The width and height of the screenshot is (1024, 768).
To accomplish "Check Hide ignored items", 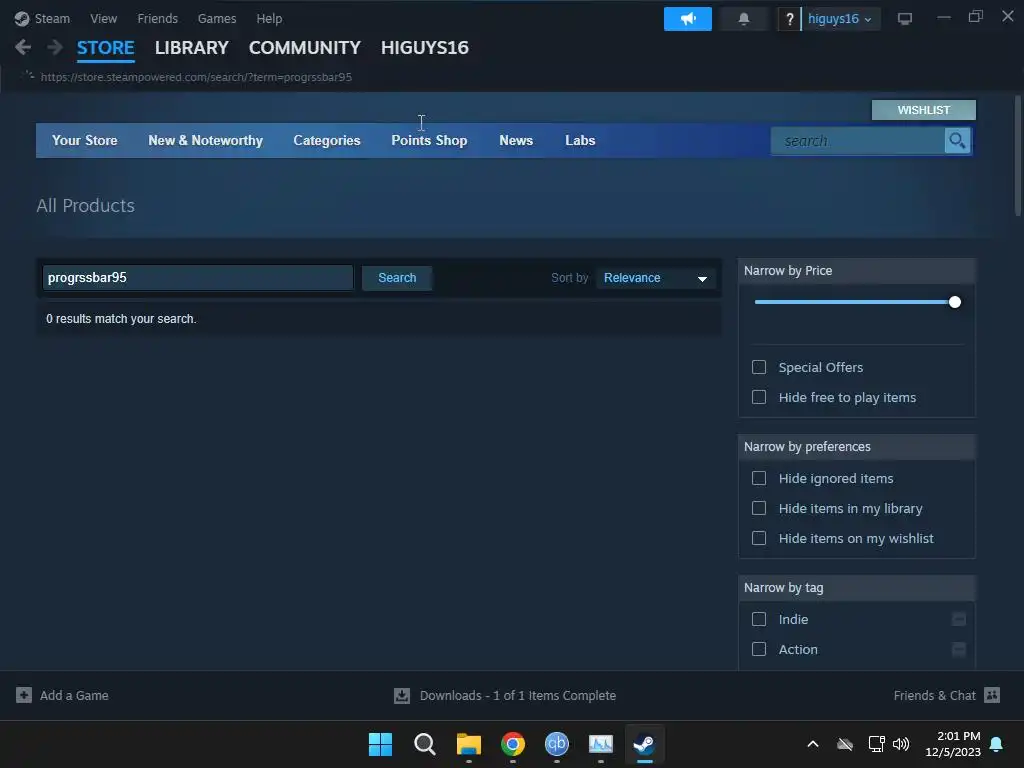I will (759, 478).
